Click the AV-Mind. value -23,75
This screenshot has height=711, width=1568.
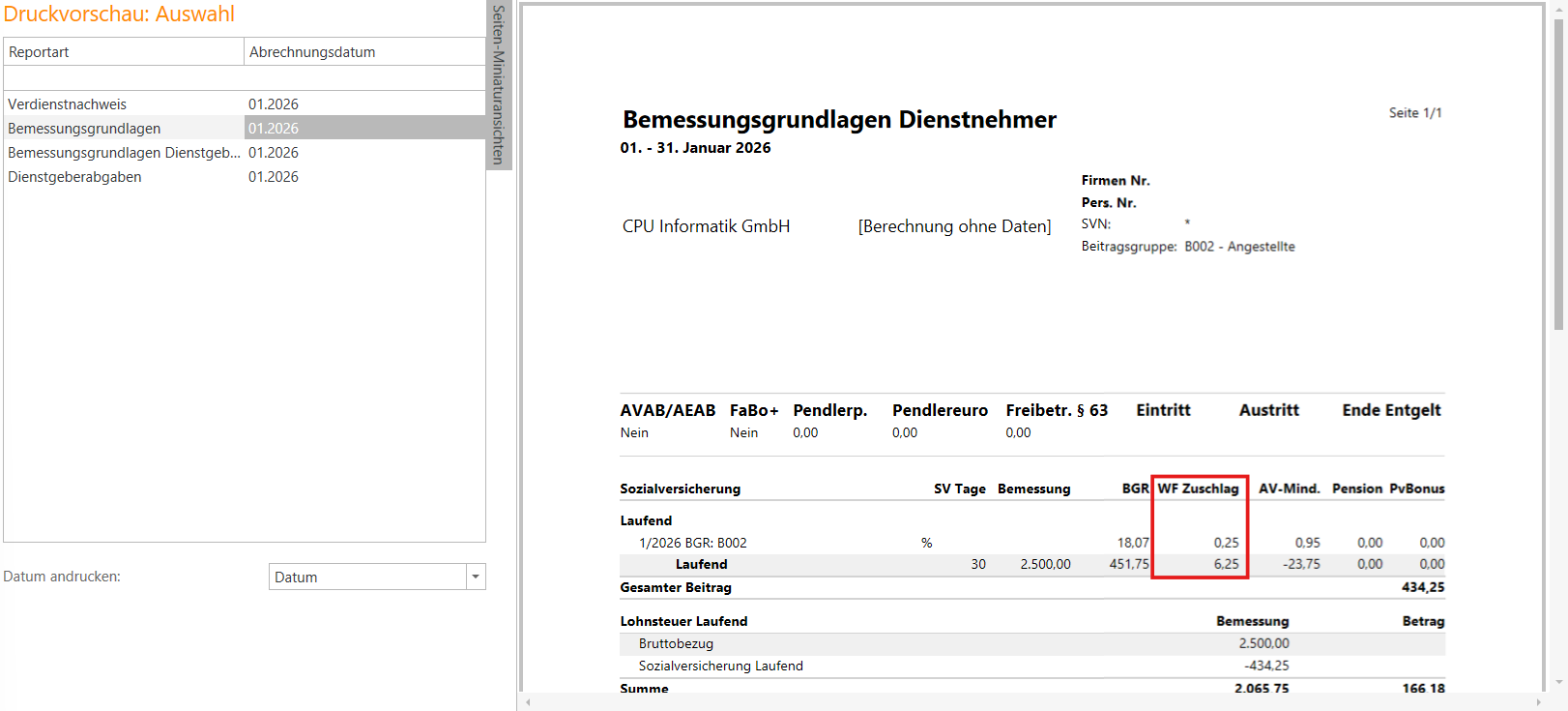tap(1301, 564)
